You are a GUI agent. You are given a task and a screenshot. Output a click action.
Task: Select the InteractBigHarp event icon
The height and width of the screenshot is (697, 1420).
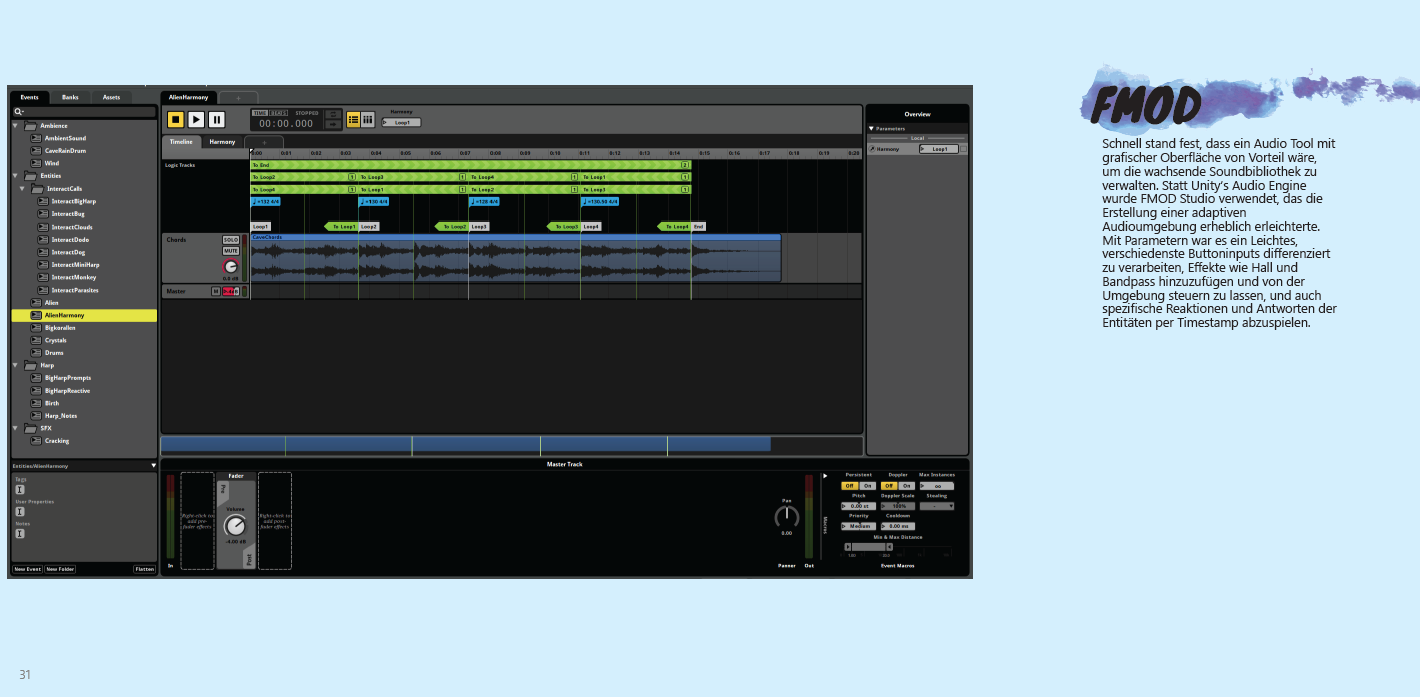click(x=43, y=201)
